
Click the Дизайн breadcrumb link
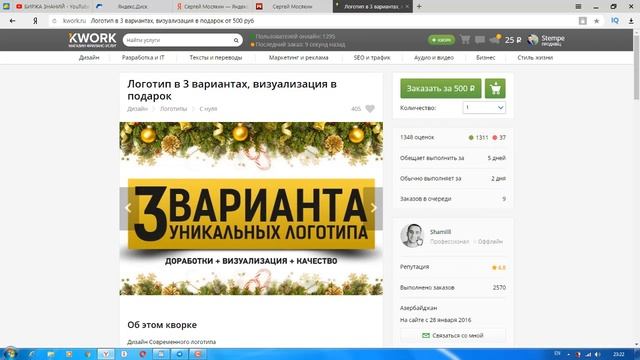[x=137, y=109]
